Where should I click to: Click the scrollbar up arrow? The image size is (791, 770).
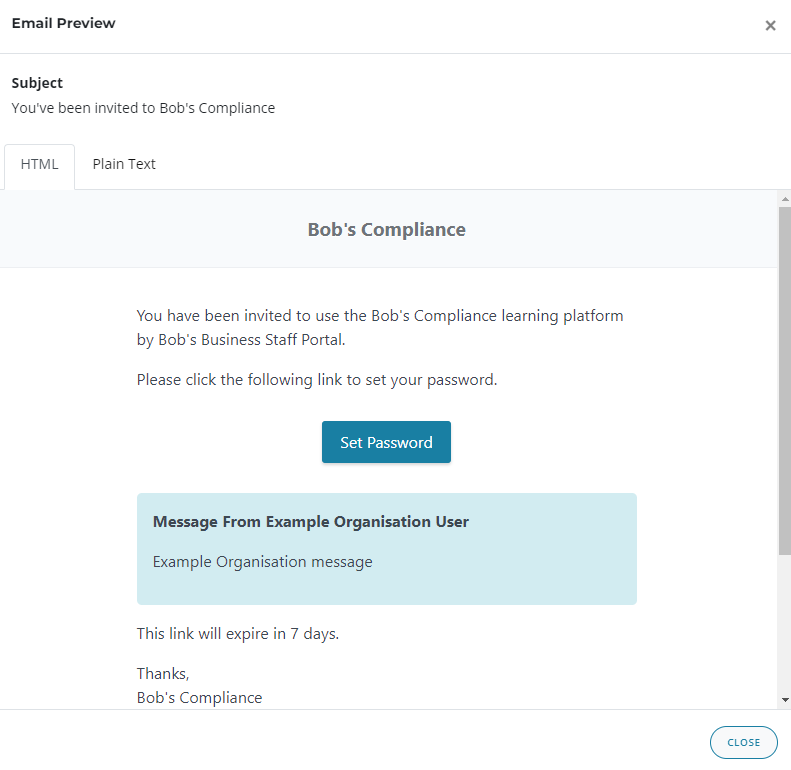click(785, 199)
